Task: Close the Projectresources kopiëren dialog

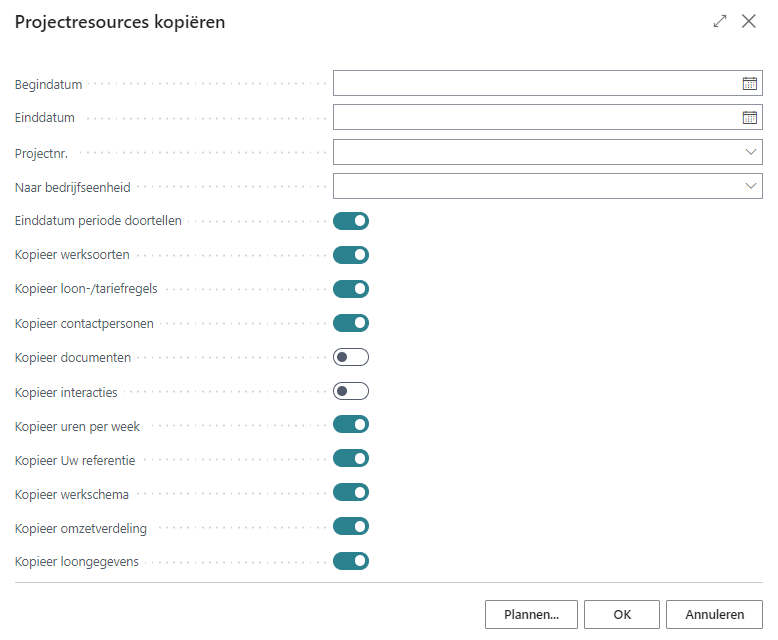Action: click(749, 21)
